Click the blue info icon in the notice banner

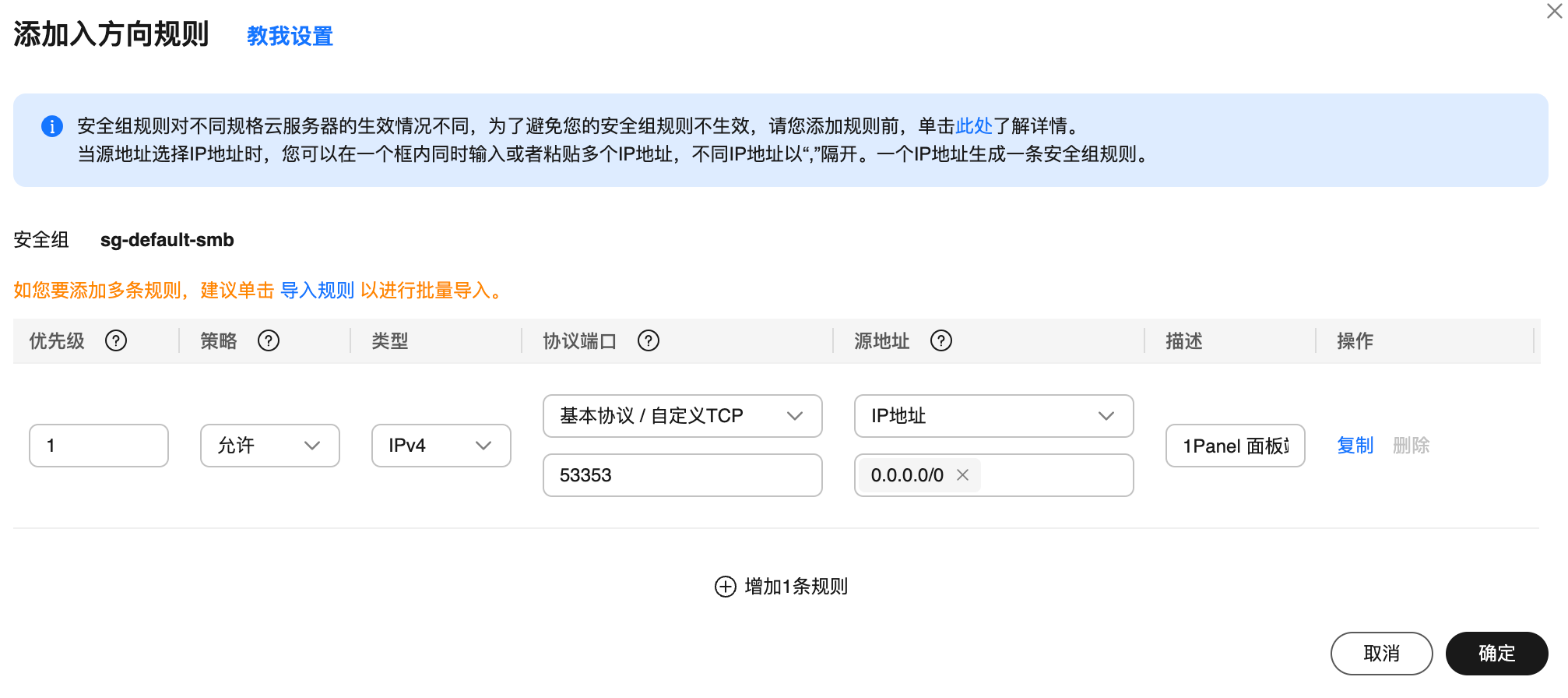tap(52, 126)
